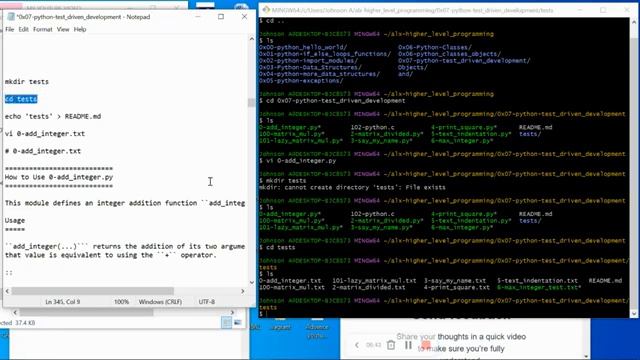This screenshot has width=640, height=360.
Task: Click the Notepad vertical scrollbar up arrow
Action: [x=251, y=39]
